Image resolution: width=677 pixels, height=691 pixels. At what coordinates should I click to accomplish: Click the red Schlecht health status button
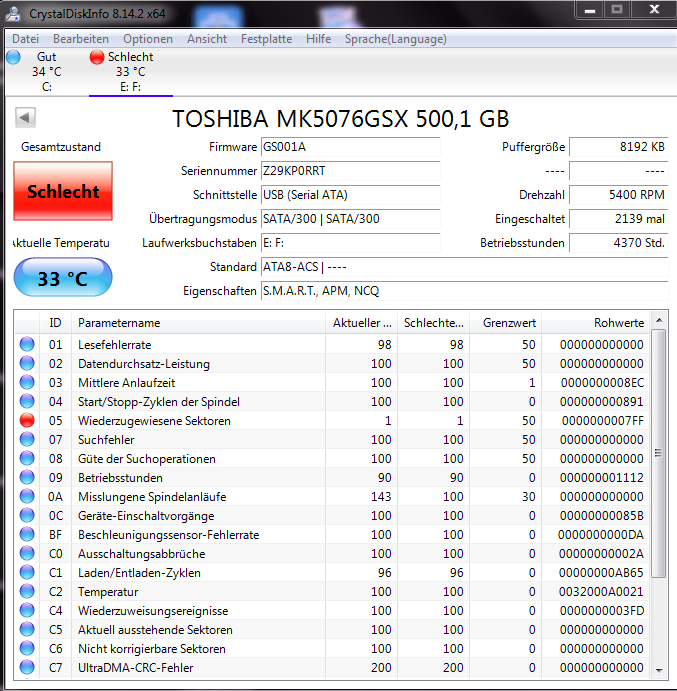(63, 191)
